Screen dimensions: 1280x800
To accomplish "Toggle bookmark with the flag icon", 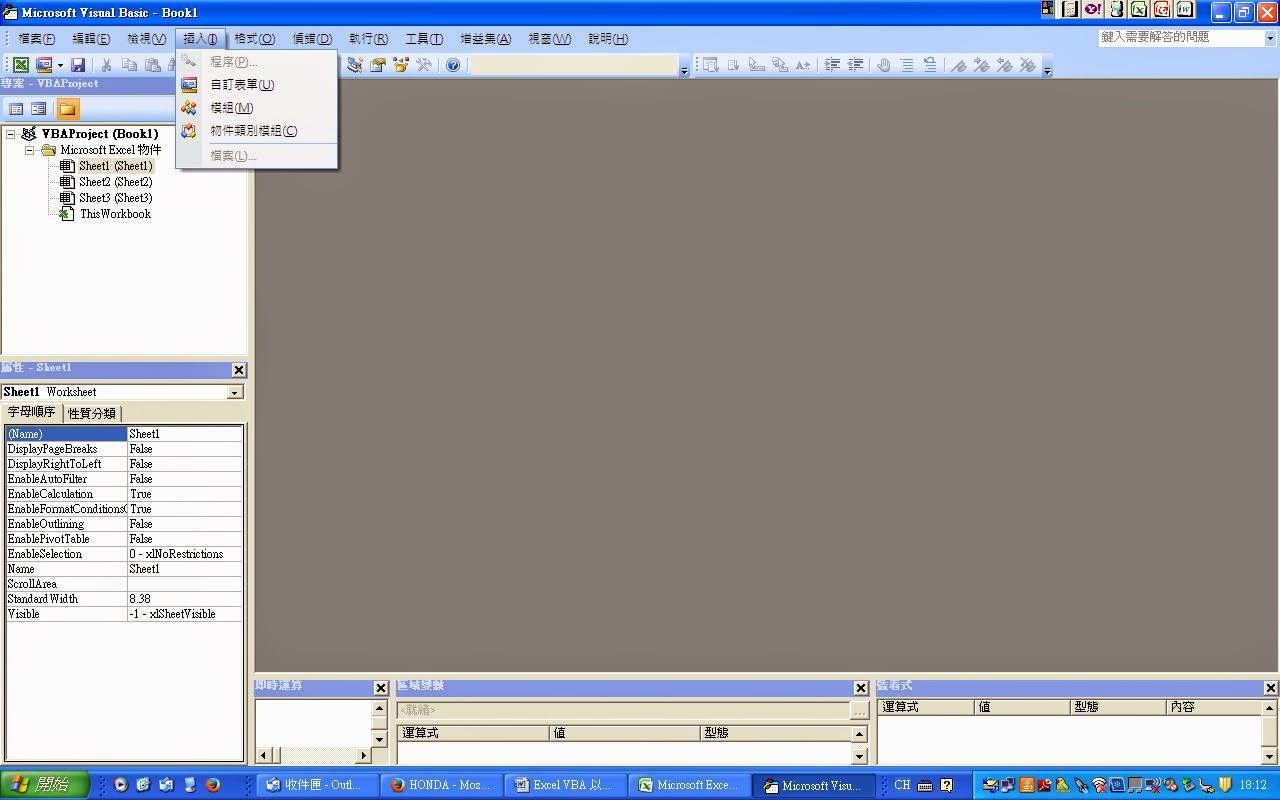I will 959,65.
